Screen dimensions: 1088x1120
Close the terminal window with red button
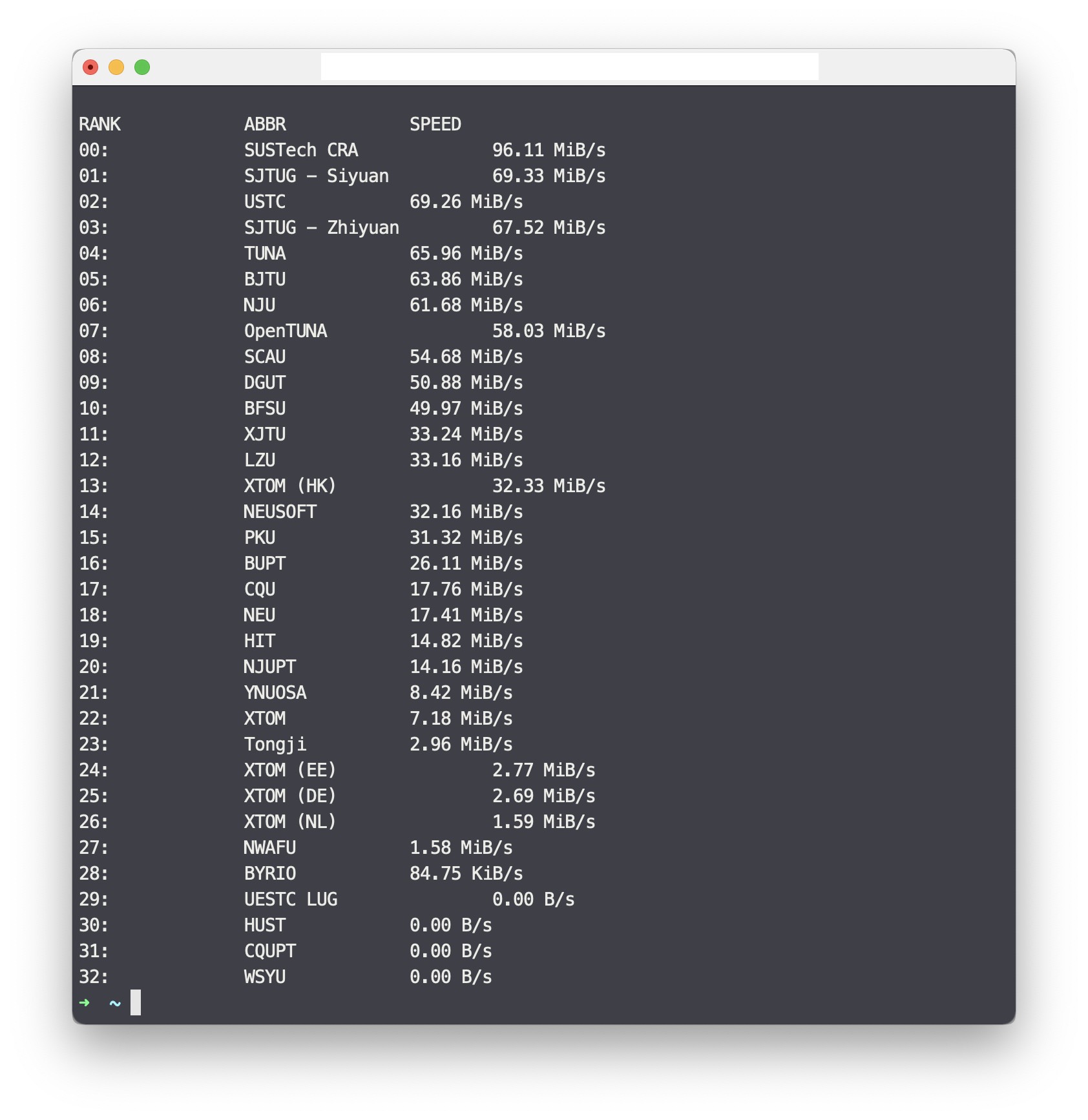90,67
